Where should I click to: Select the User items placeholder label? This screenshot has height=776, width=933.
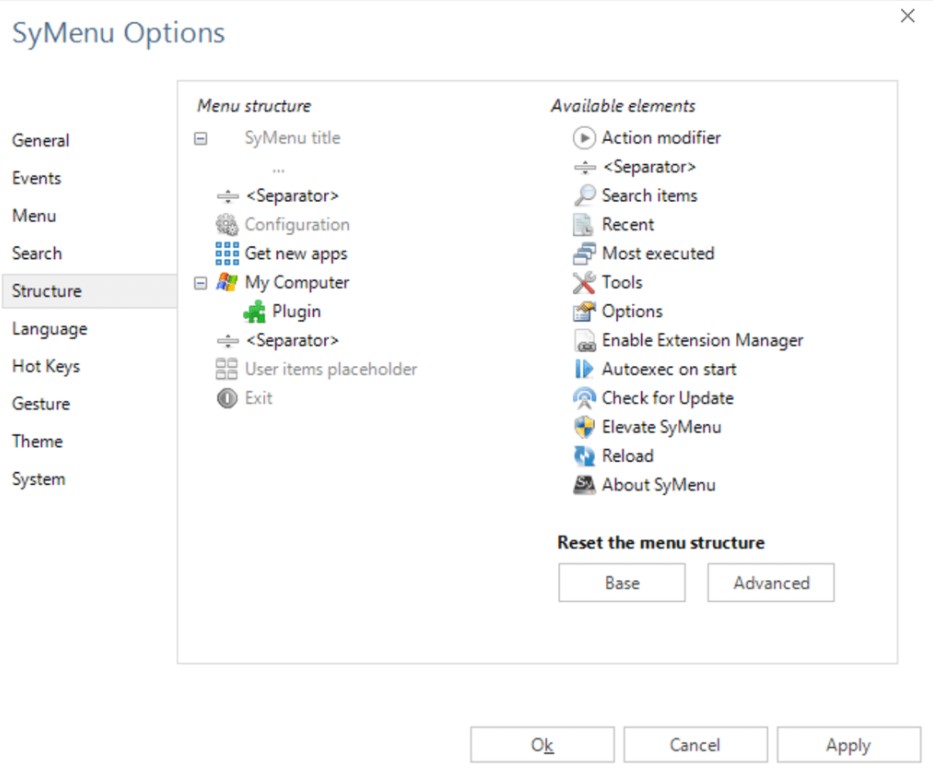point(331,370)
